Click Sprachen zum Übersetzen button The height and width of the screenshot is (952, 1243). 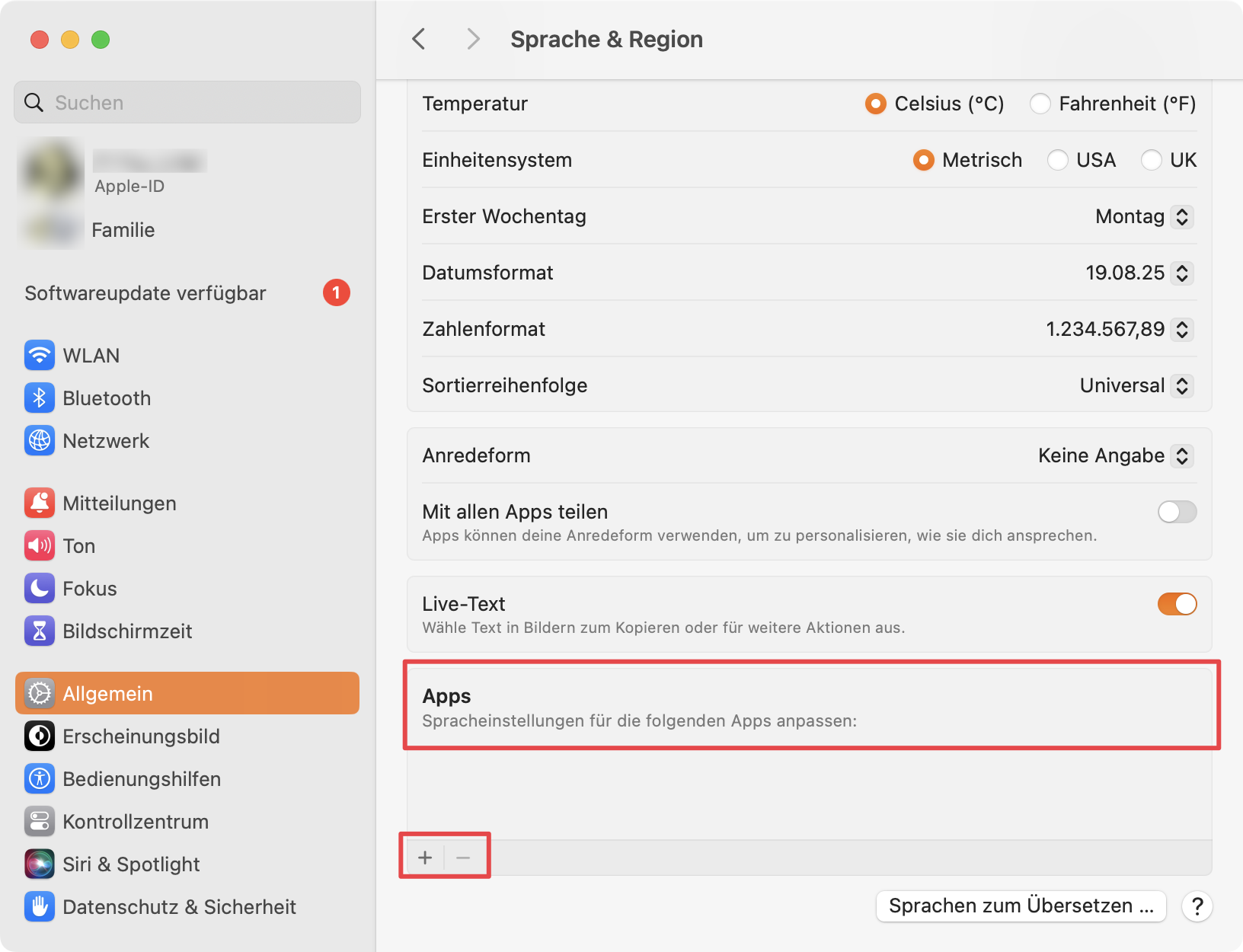pos(1021,906)
